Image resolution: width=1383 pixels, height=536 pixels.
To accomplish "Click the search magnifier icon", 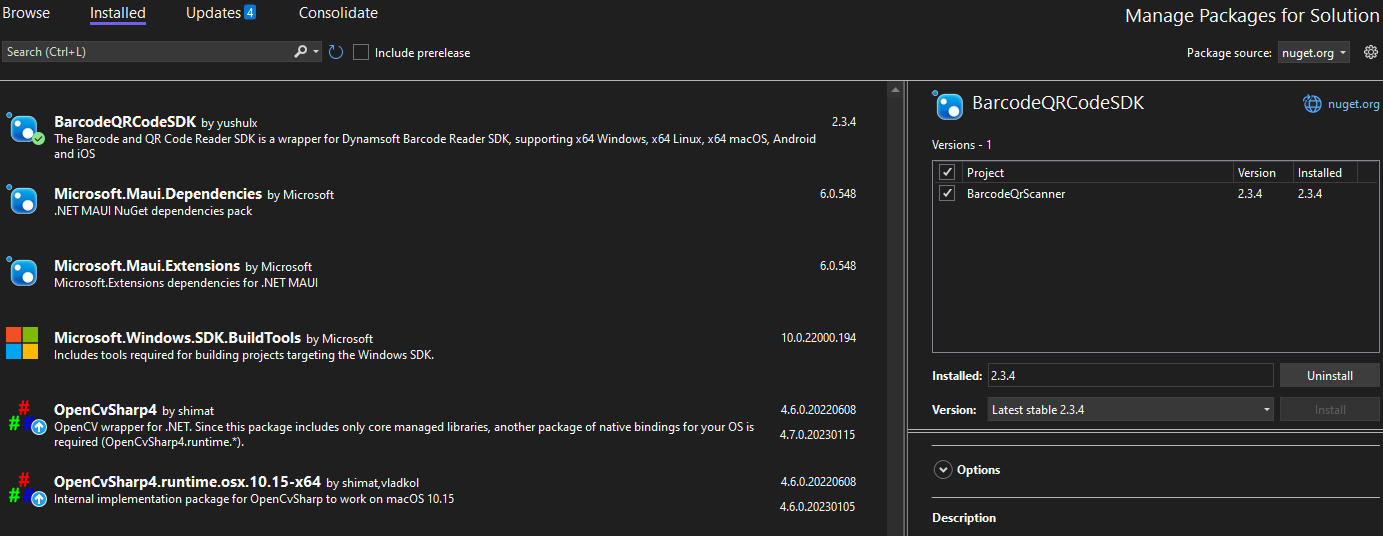I will [301, 52].
